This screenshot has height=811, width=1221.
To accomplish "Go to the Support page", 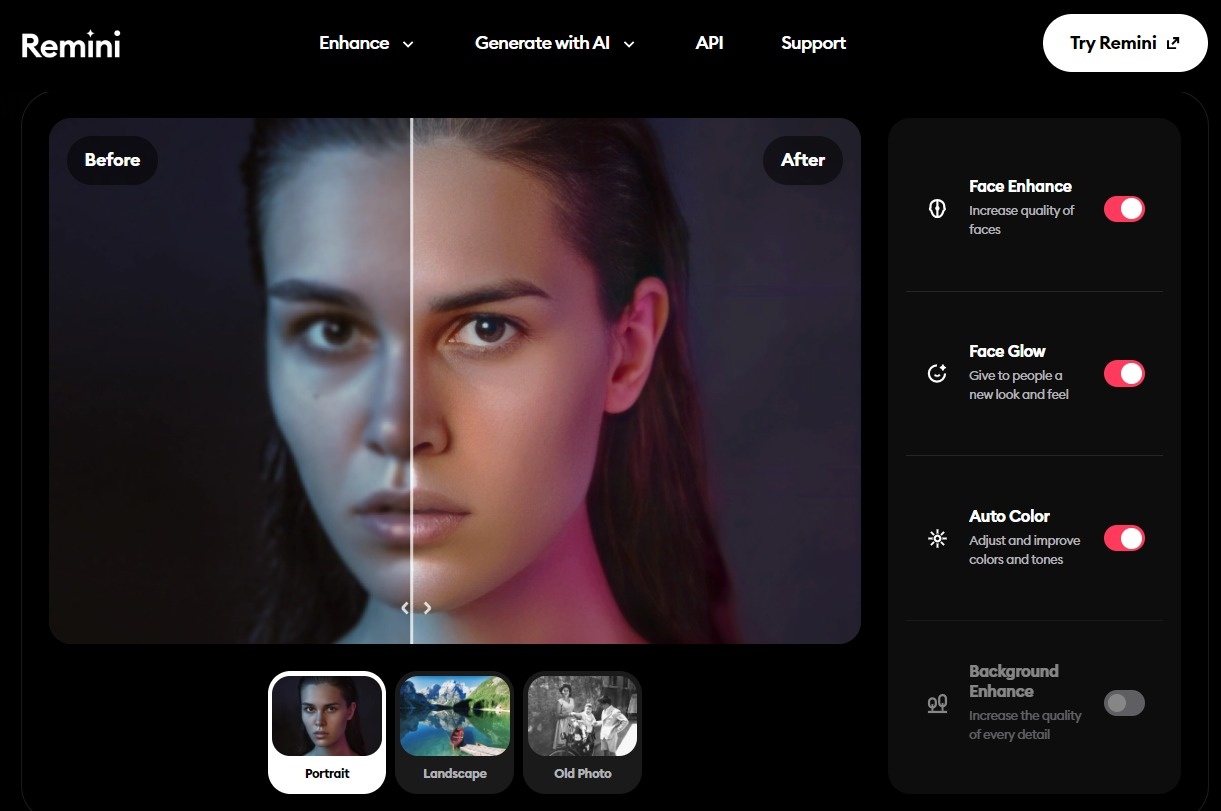I will [813, 43].
